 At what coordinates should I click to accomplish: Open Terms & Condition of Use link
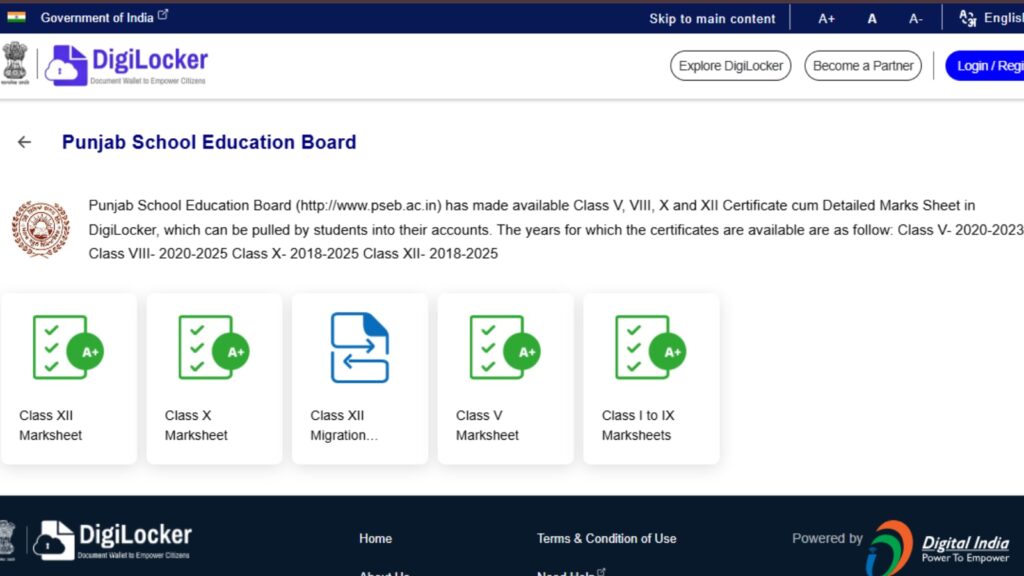click(x=607, y=539)
